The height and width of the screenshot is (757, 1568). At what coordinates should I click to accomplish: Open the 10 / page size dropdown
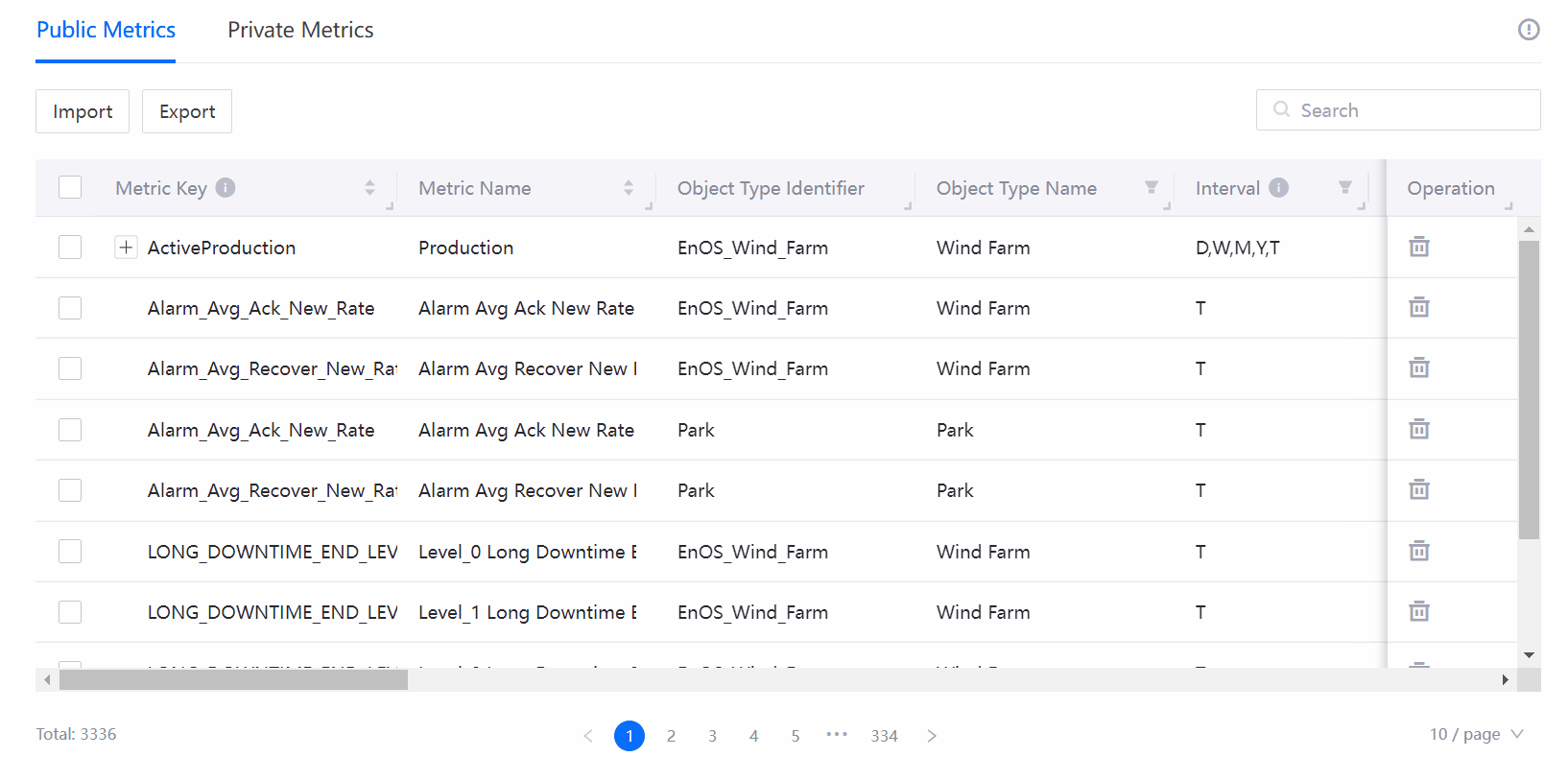pos(1475,734)
